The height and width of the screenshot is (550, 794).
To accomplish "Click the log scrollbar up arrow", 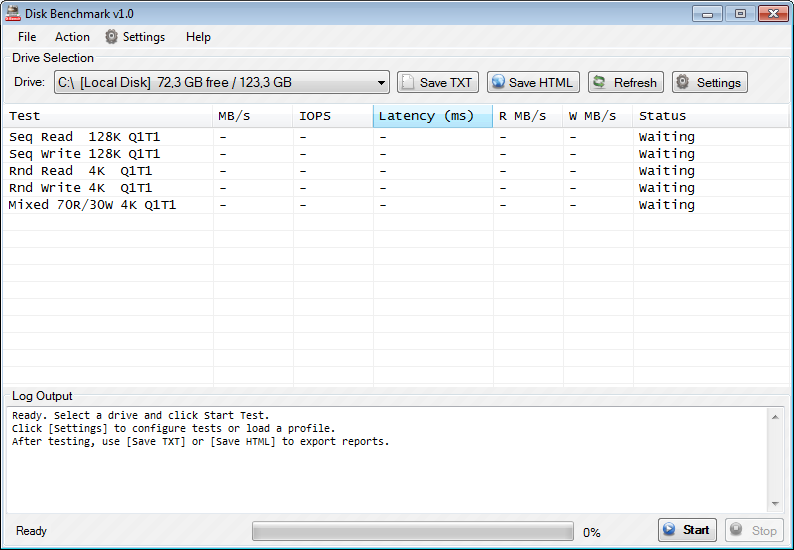I will (775, 417).
